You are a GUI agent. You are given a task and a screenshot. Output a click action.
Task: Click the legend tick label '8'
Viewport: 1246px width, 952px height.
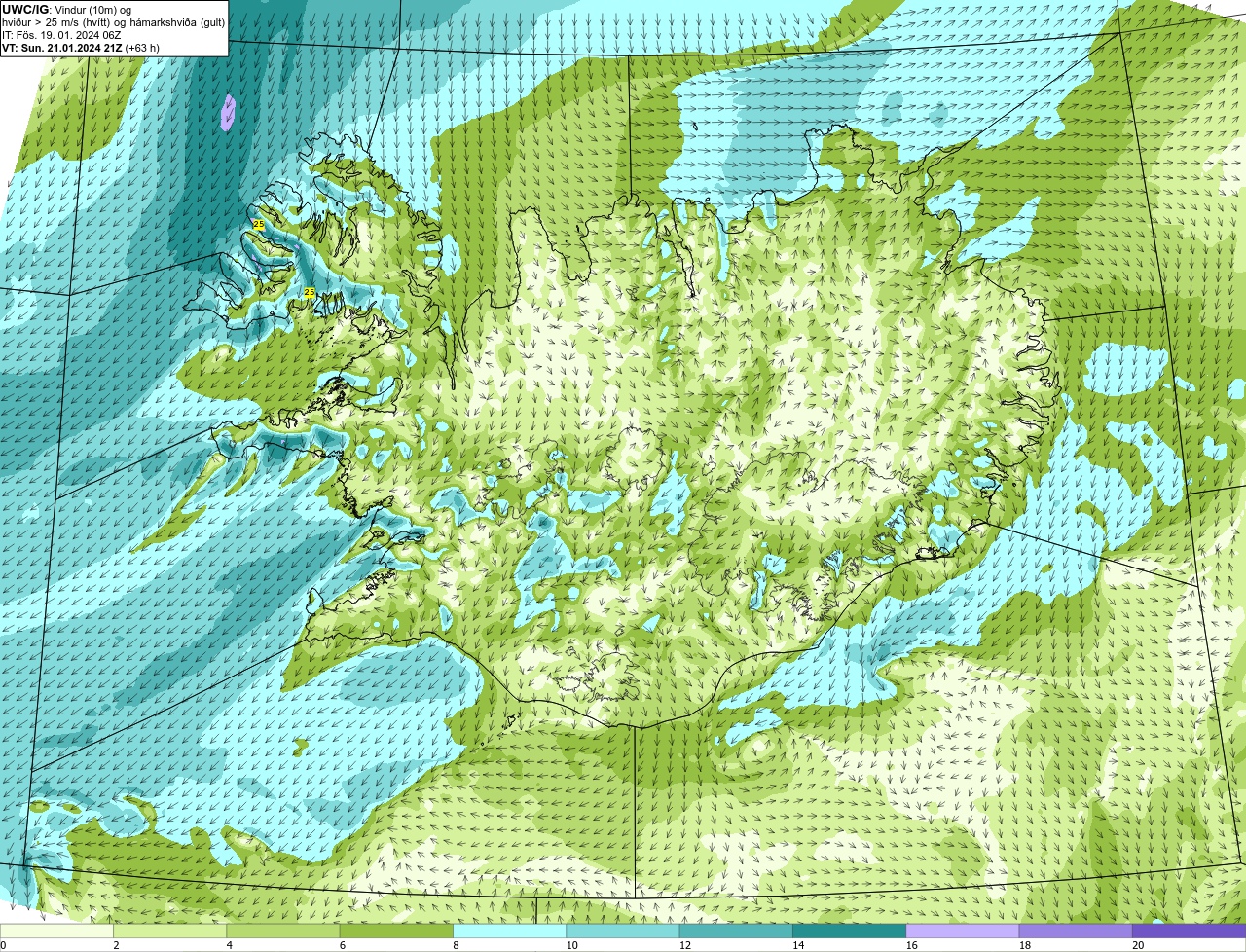457,945
